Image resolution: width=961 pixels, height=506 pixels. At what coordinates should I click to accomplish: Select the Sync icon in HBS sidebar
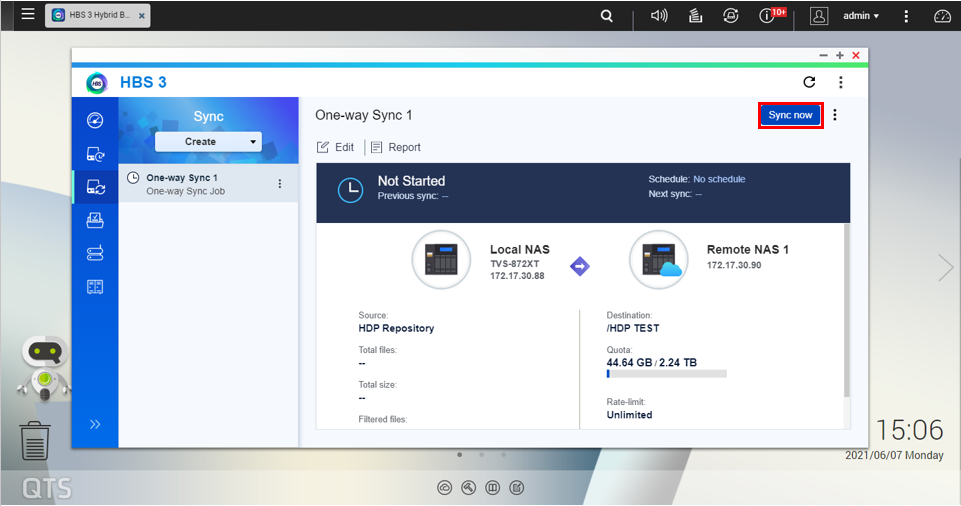coord(95,187)
